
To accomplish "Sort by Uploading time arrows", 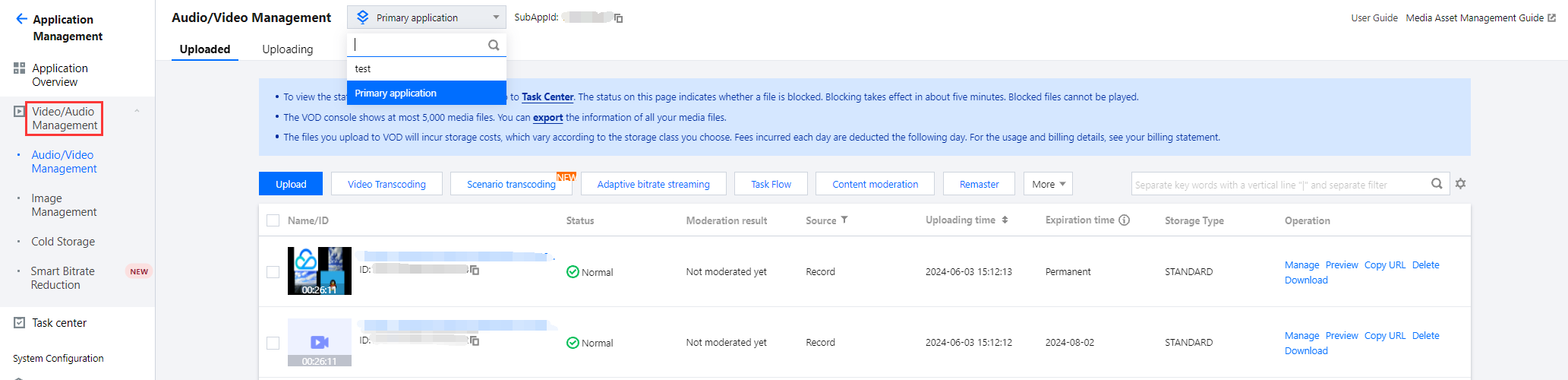I will point(1005,220).
